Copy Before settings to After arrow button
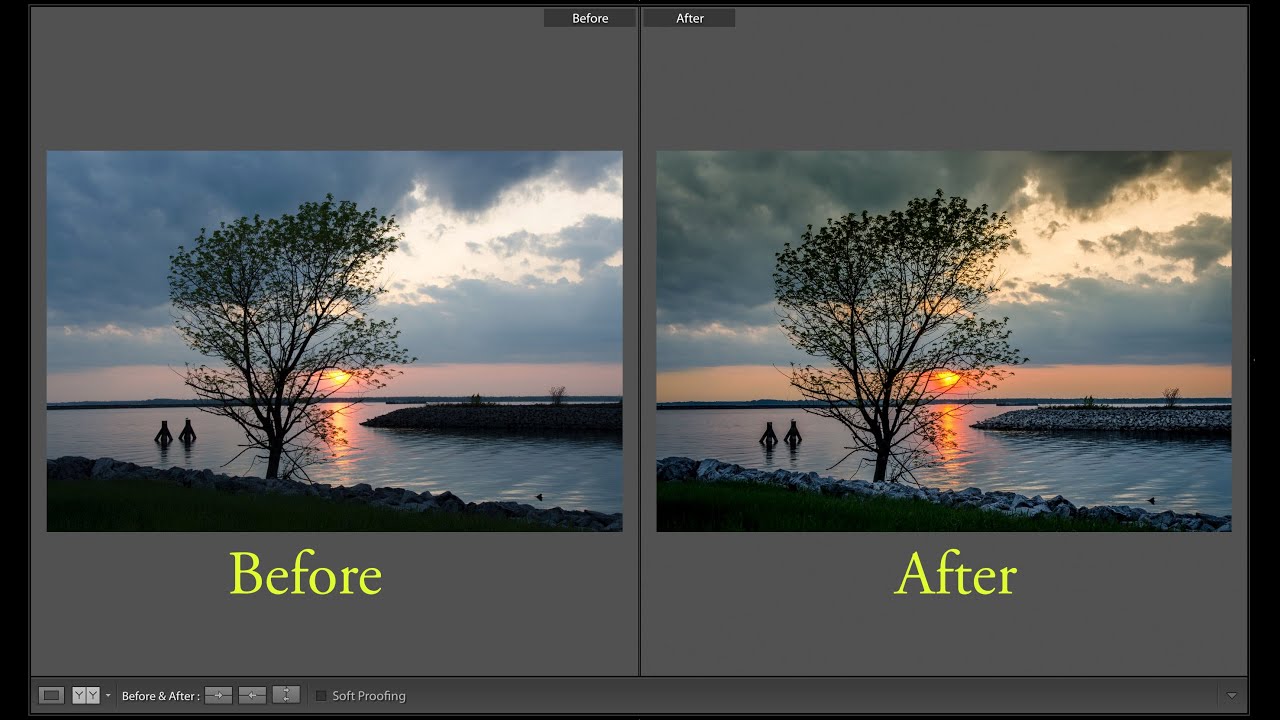Screen dimensions: 1280x720 click(218, 695)
